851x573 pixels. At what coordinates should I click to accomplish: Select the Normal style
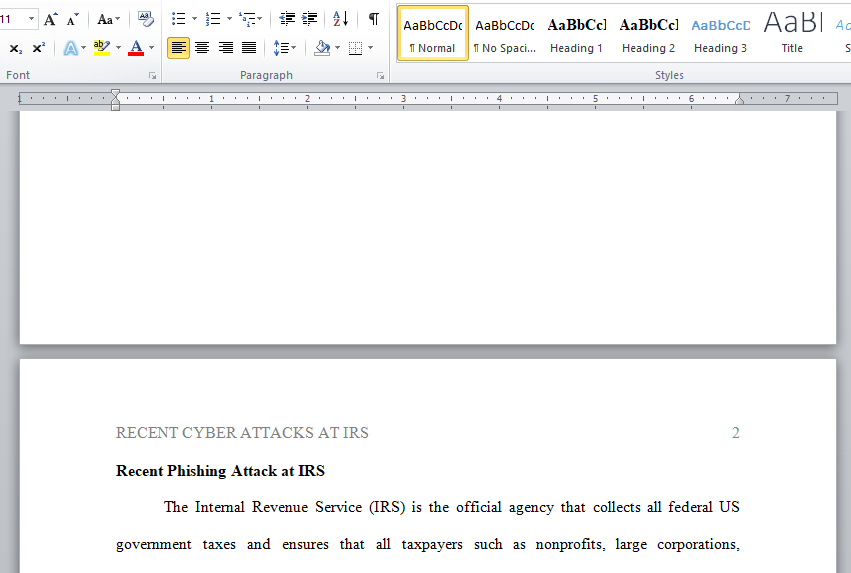coord(433,33)
